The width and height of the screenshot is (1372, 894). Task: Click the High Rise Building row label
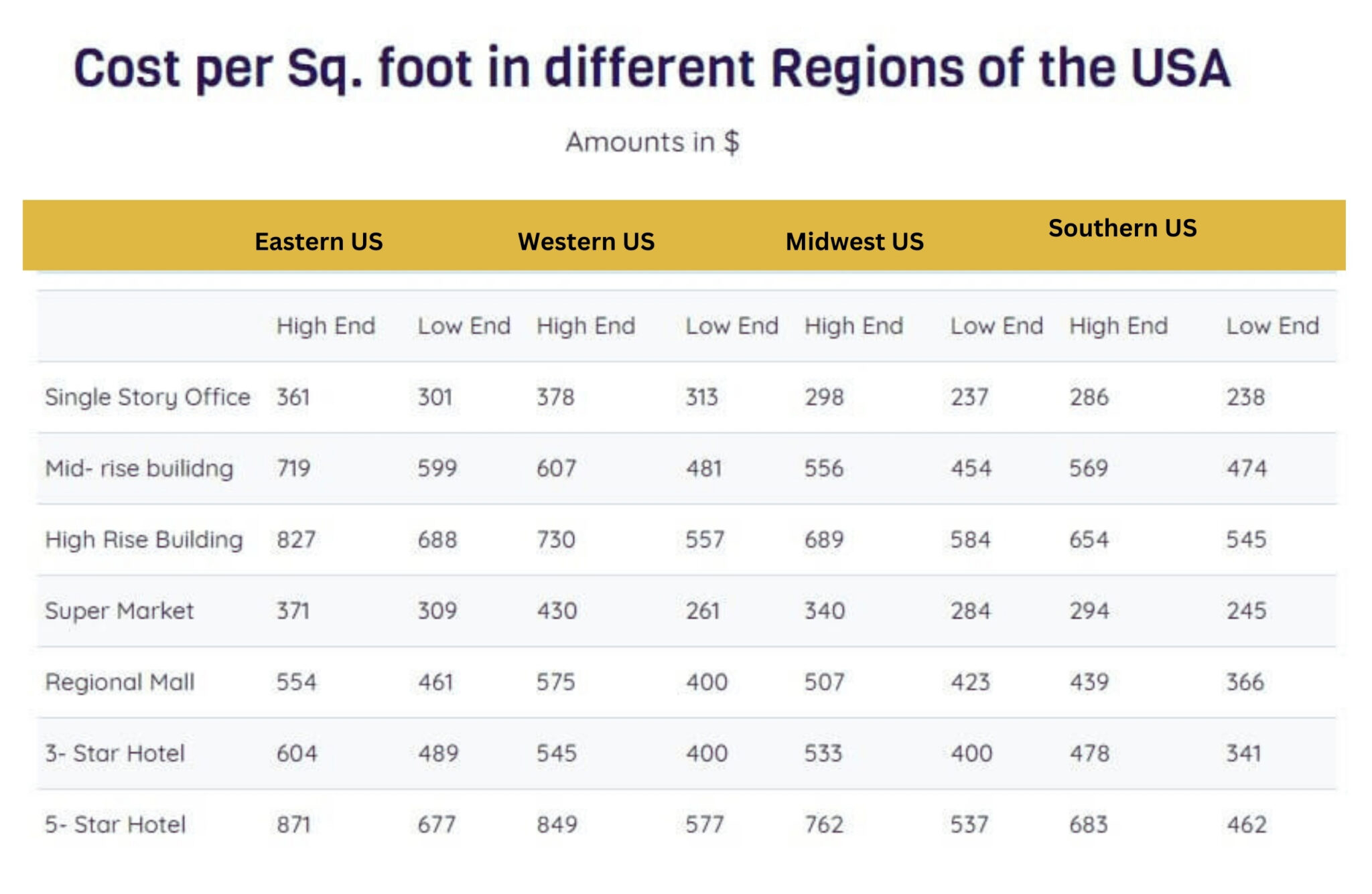[144, 540]
